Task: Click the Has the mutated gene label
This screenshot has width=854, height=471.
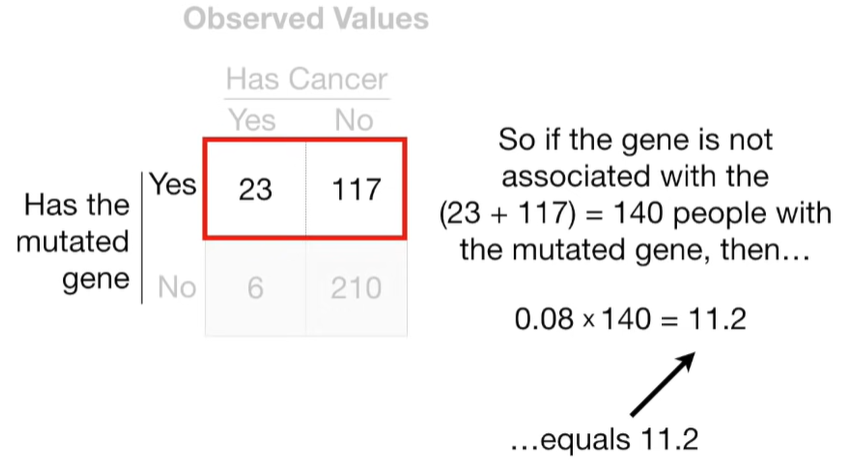Action: [74, 242]
